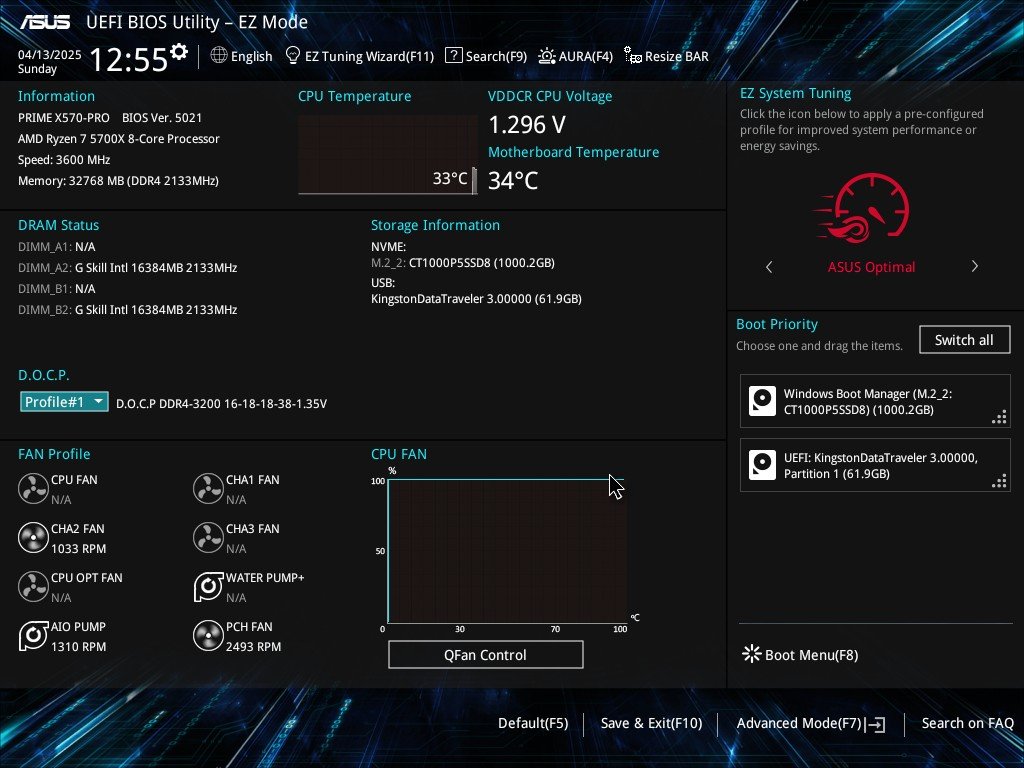Open Boot Menu(F8)
This screenshot has width=1024, height=768.
pyautogui.click(x=801, y=654)
